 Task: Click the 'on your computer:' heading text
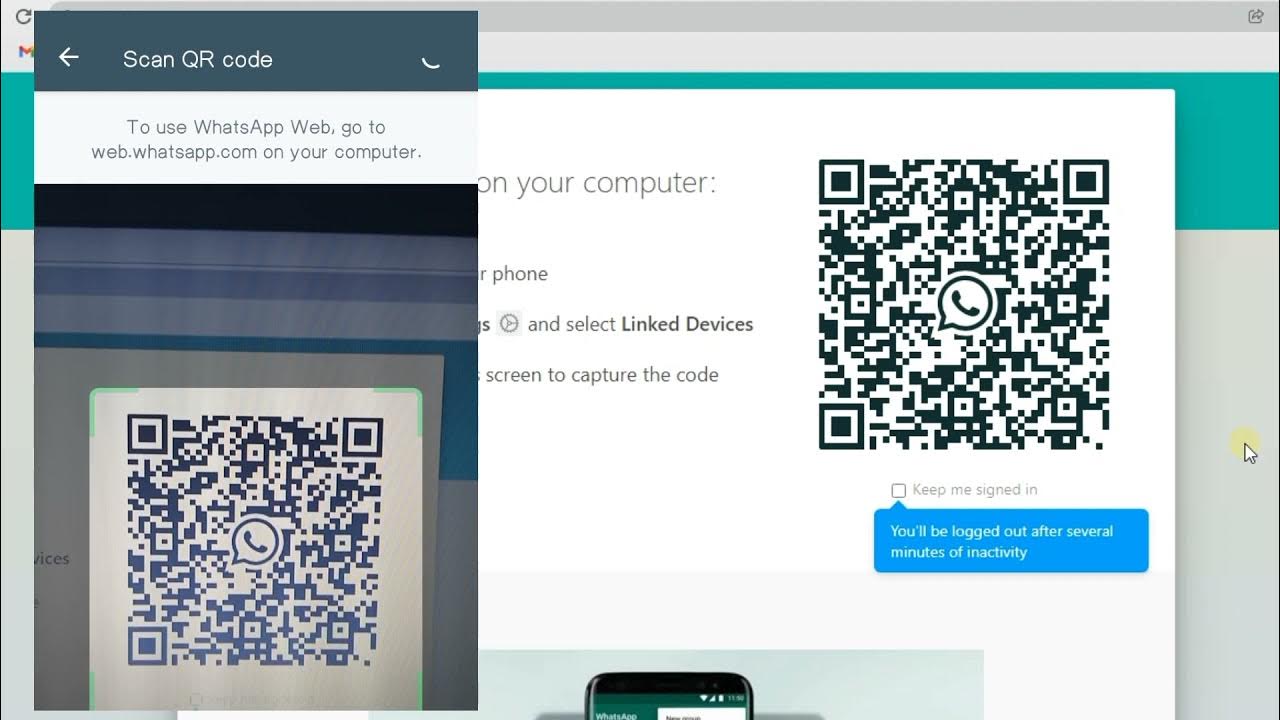[x=597, y=183]
